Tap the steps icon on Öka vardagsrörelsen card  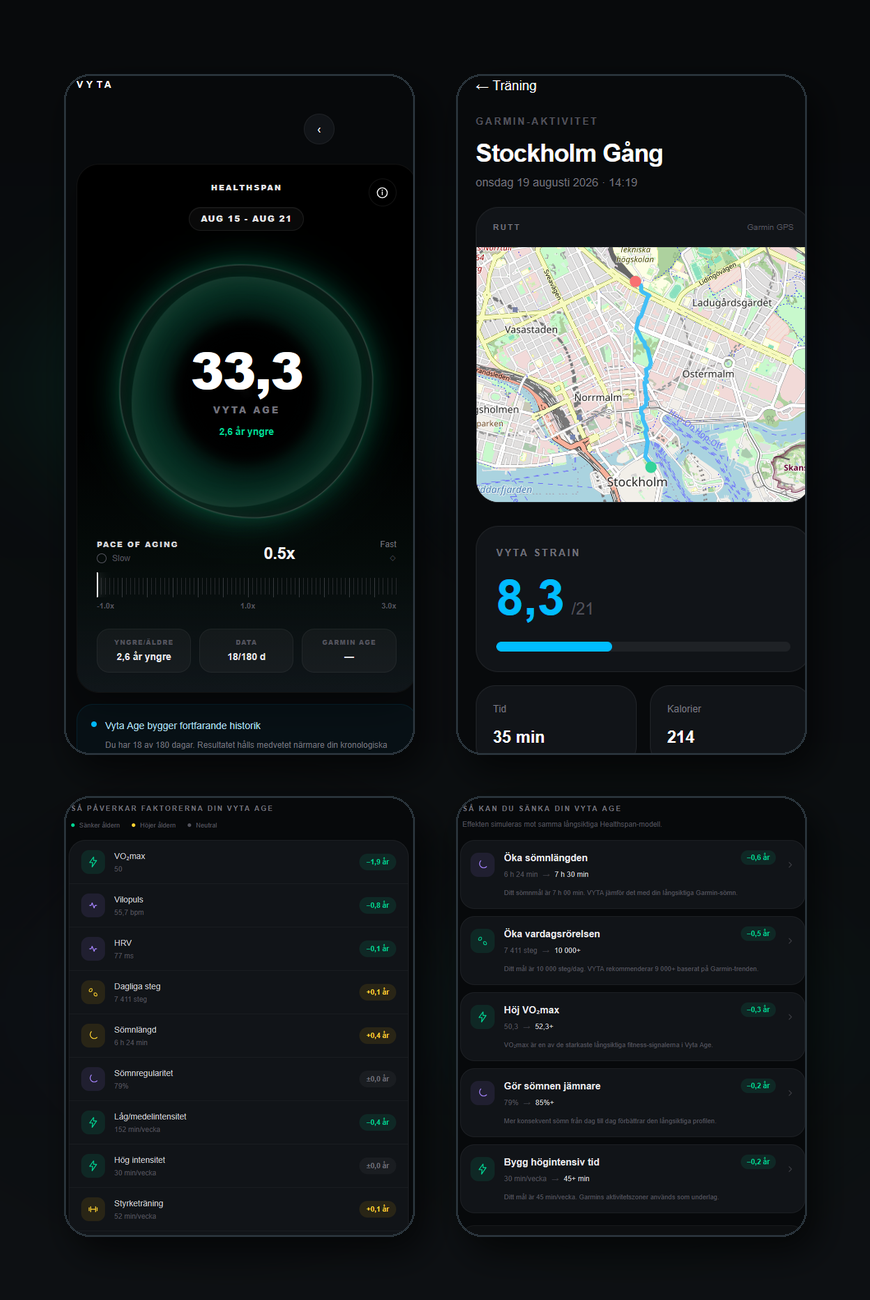pos(483,941)
